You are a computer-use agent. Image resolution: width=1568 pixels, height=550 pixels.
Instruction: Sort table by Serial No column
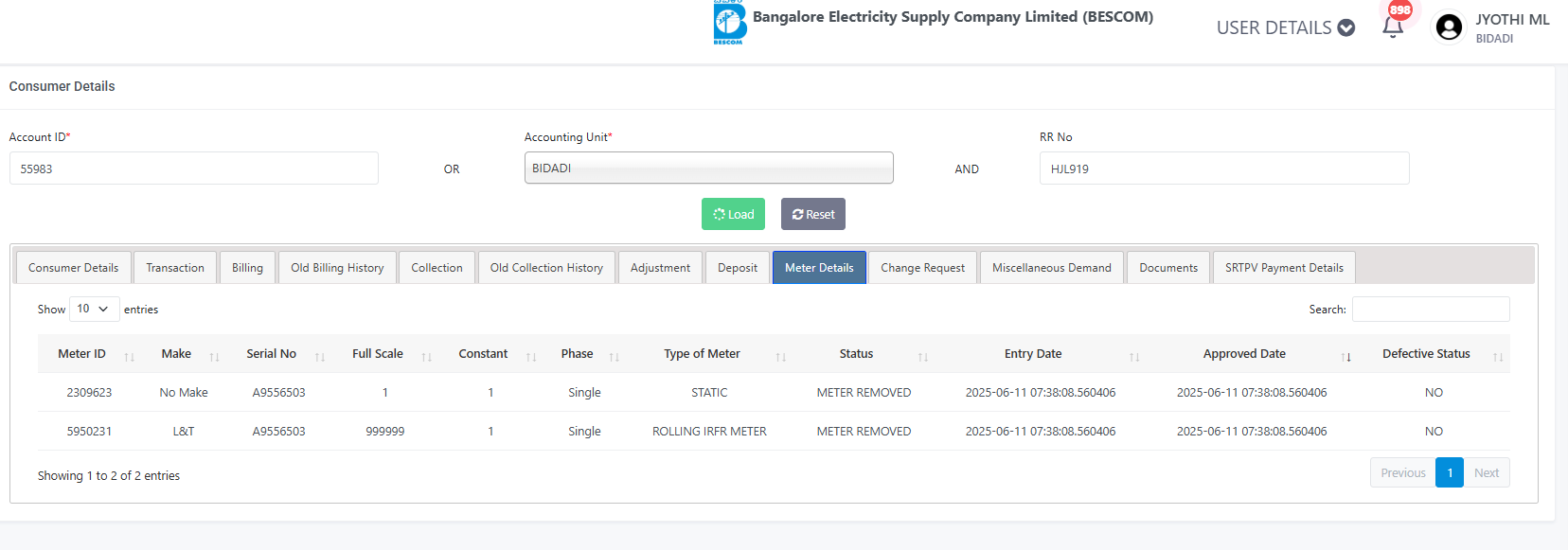(272, 354)
